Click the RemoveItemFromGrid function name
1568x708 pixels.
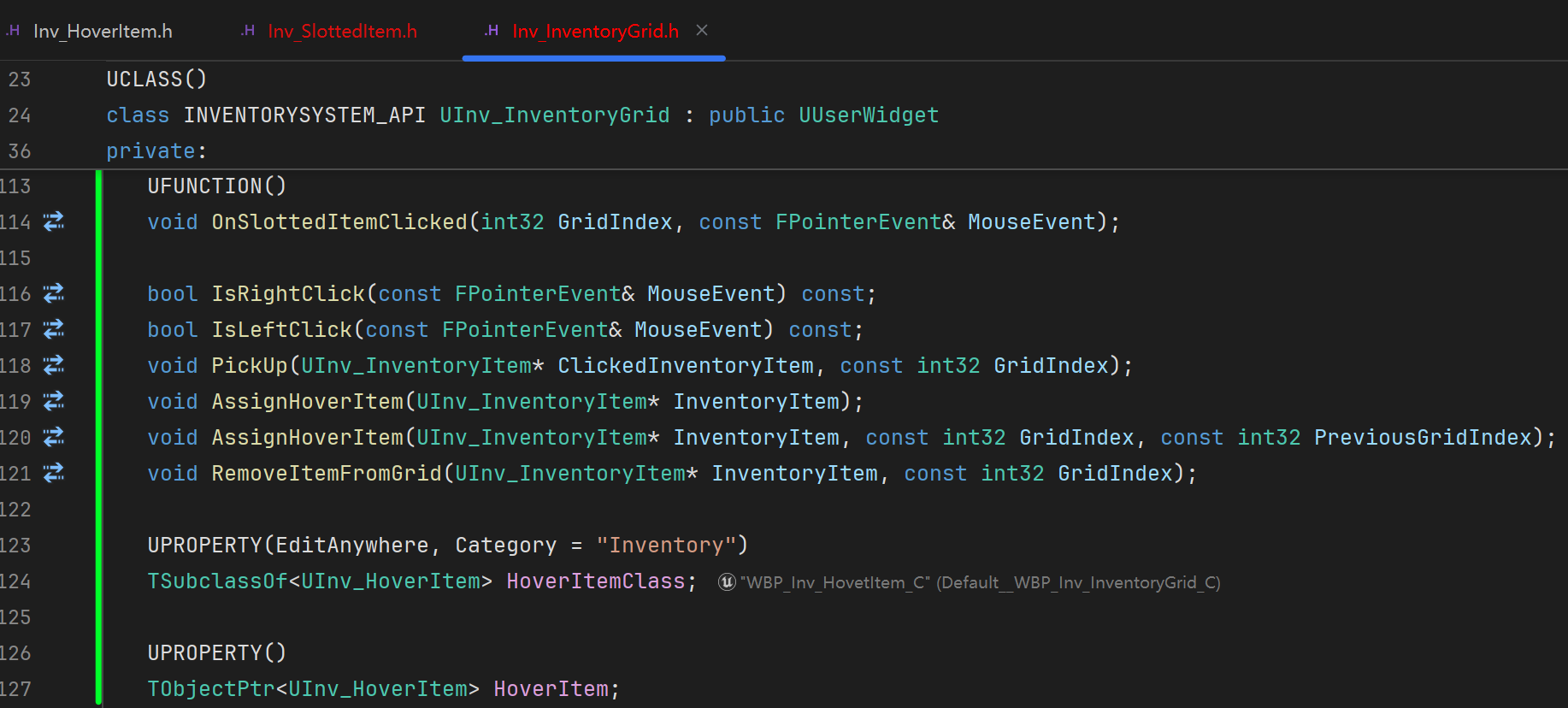pos(327,474)
